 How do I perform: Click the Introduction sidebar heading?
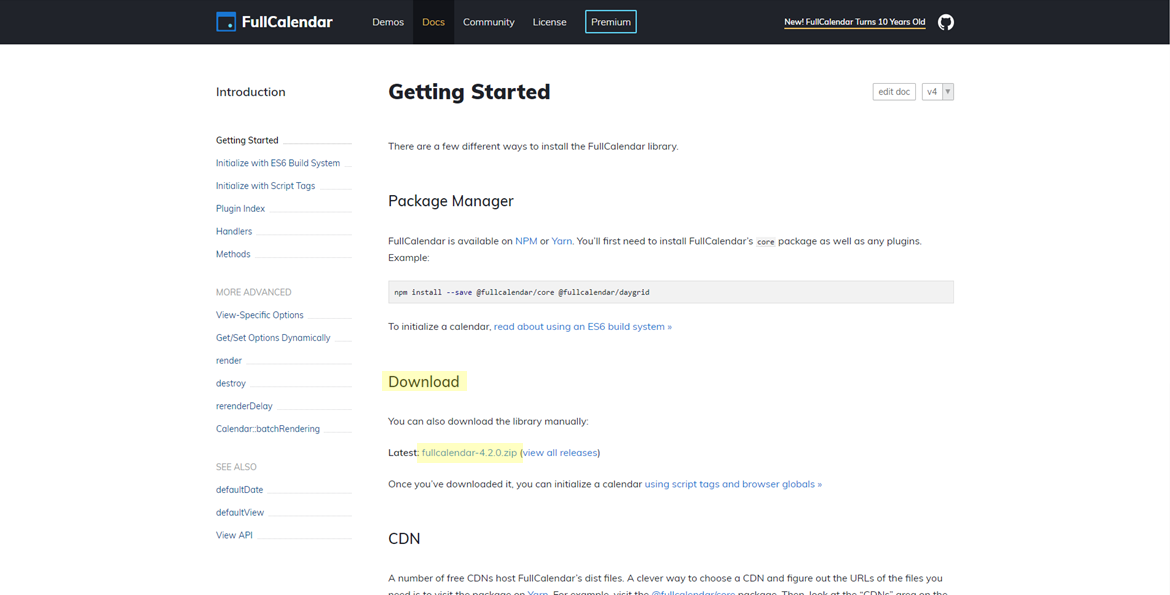pos(251,92)
